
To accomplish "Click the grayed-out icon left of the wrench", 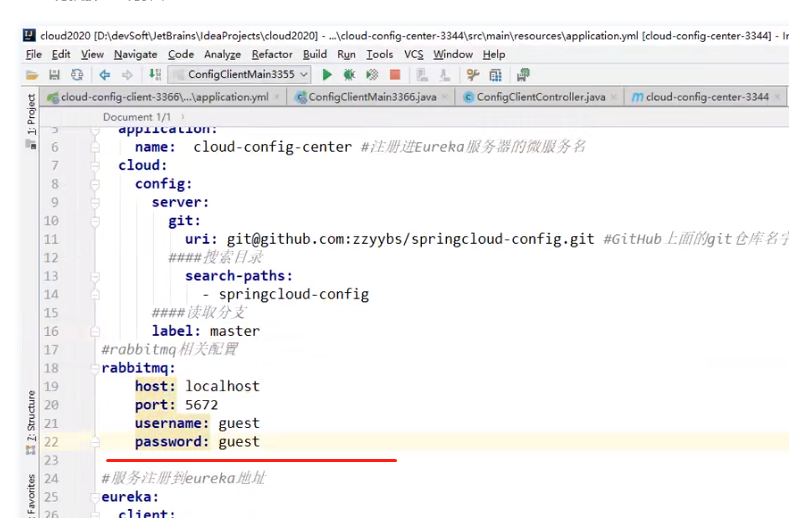I will click(x=444, y=75).
